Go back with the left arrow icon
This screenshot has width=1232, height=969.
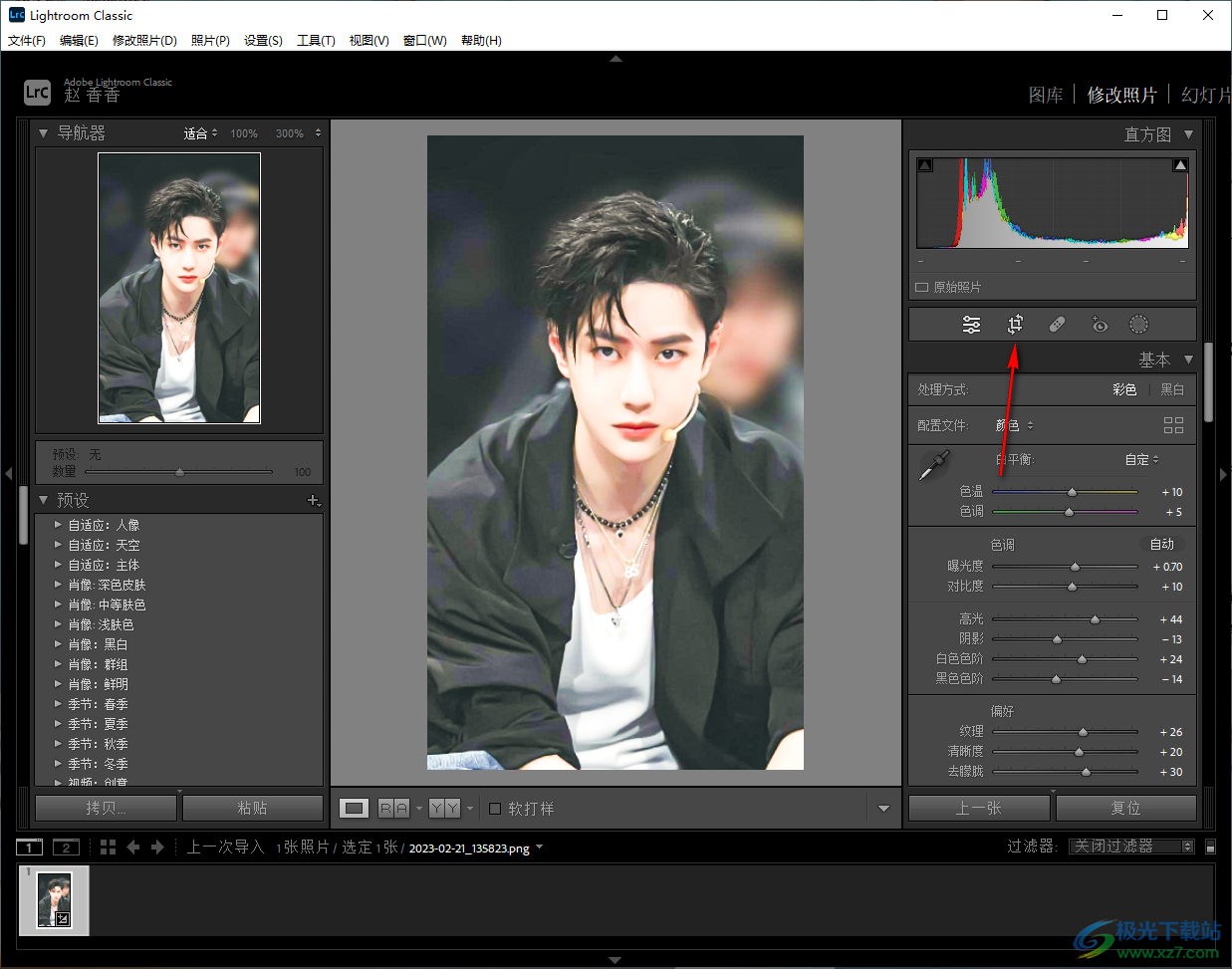pyautogui.click(x=132, y=848)
